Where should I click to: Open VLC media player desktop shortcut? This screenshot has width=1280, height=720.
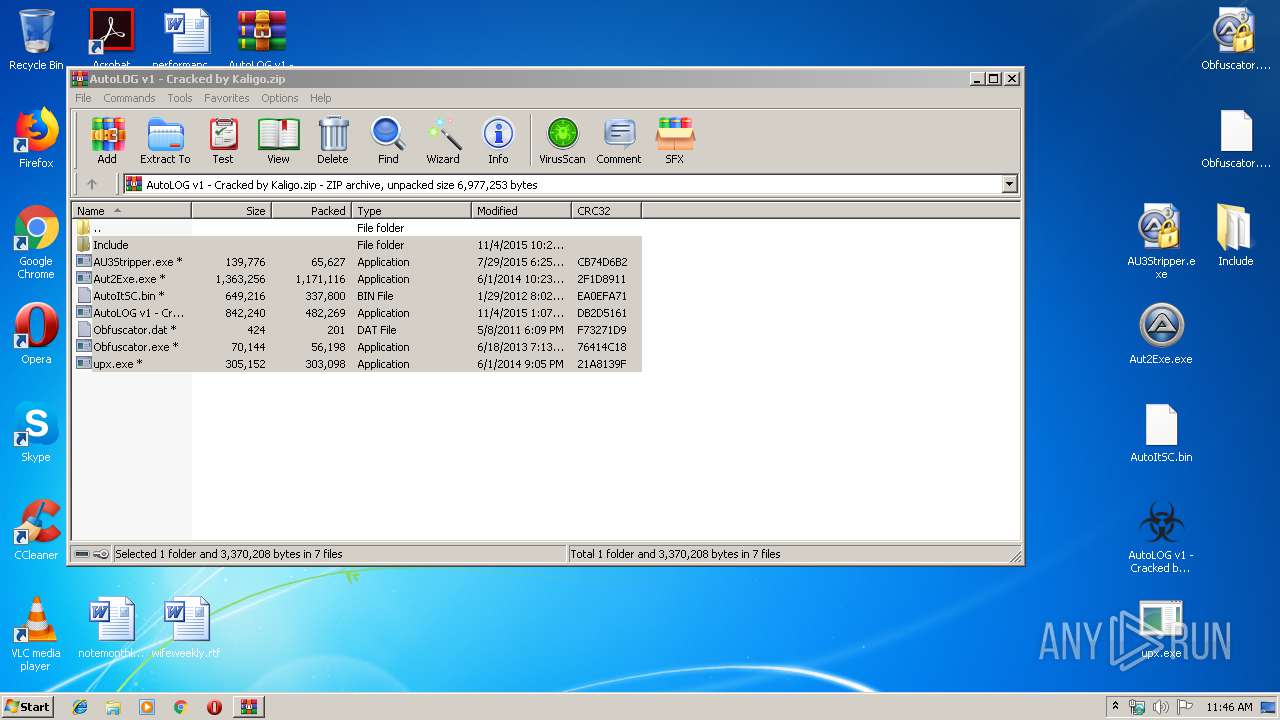[x=36, y=634]
